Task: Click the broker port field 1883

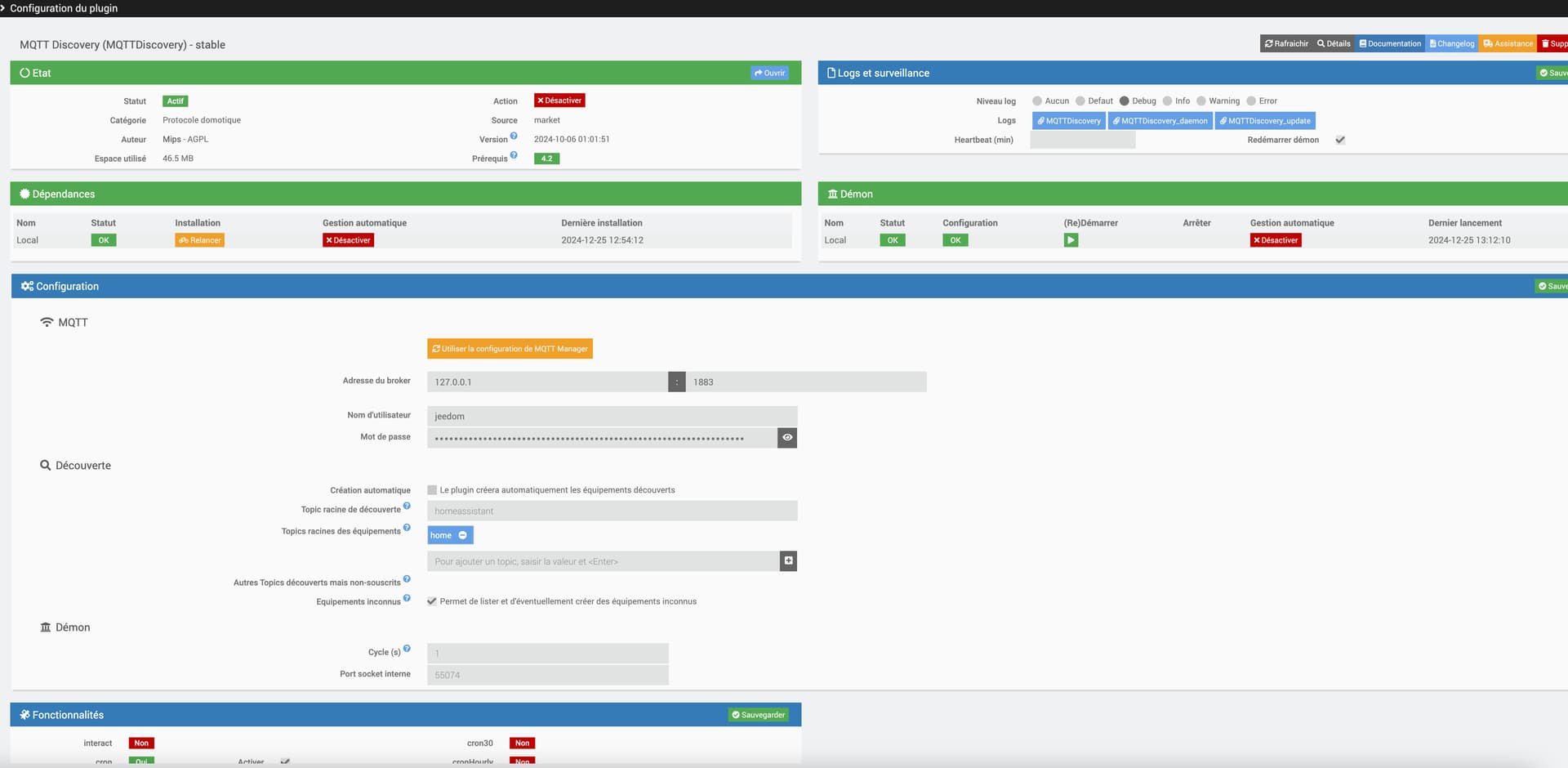Action: coord(806,382)
